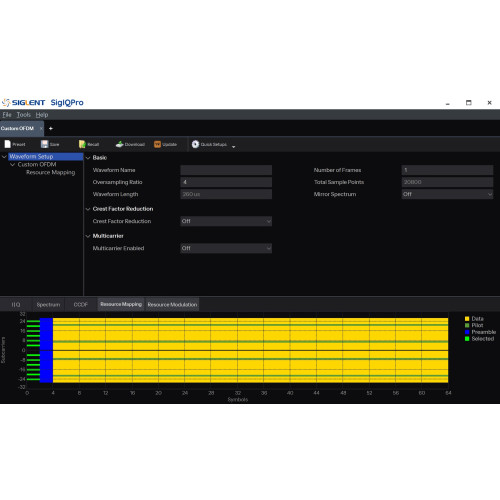Click the Save floppy disk icon
Viewport: 500px width, 500px height.
(44, 144)
